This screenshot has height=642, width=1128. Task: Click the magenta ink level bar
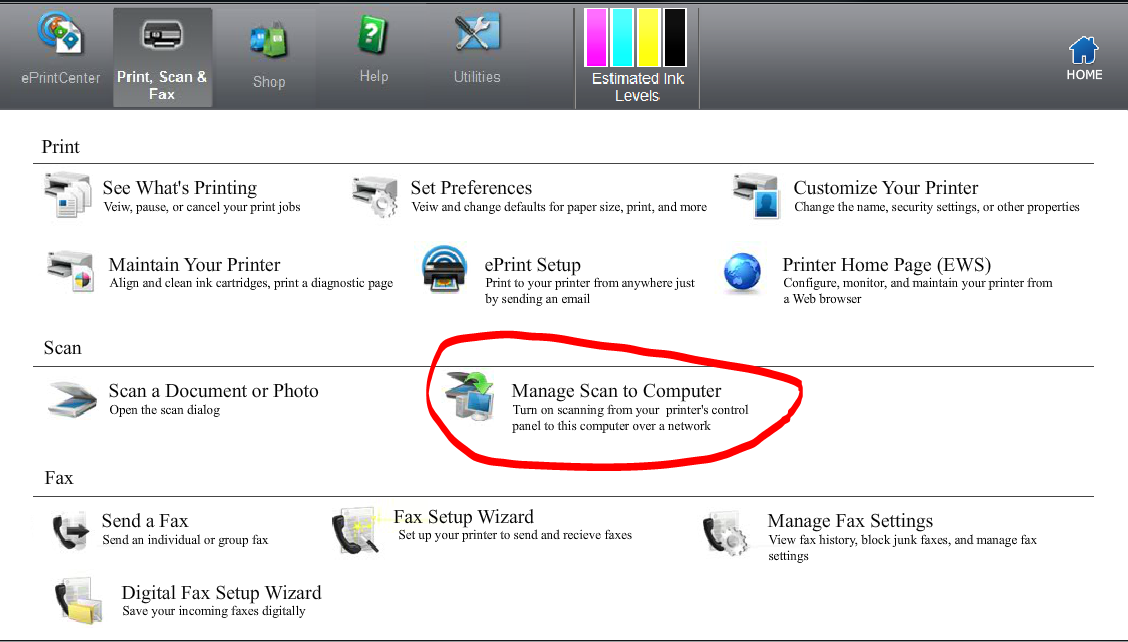coord(596,37)
